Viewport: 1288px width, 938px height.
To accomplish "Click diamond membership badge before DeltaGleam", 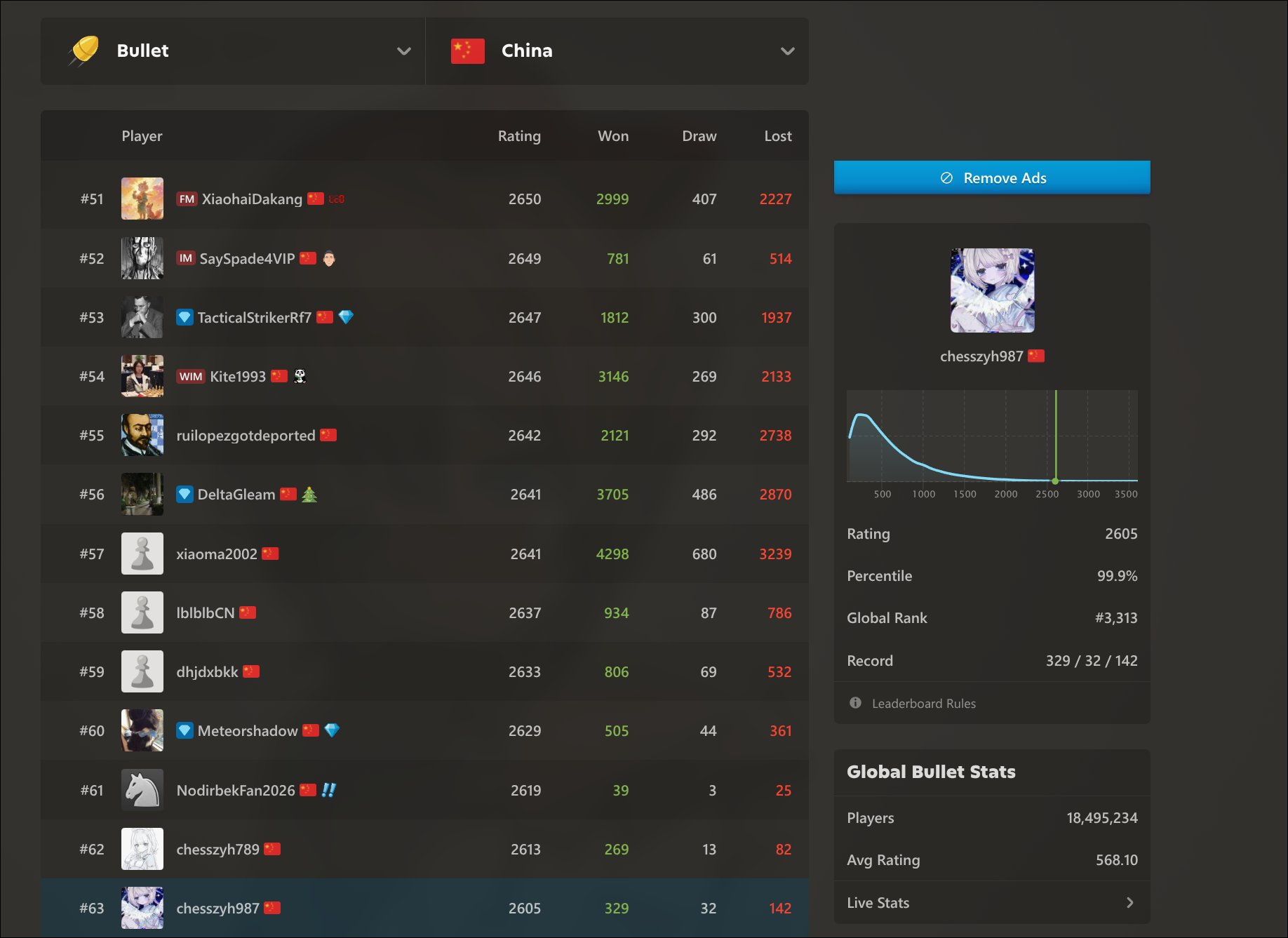I will 185,494.
